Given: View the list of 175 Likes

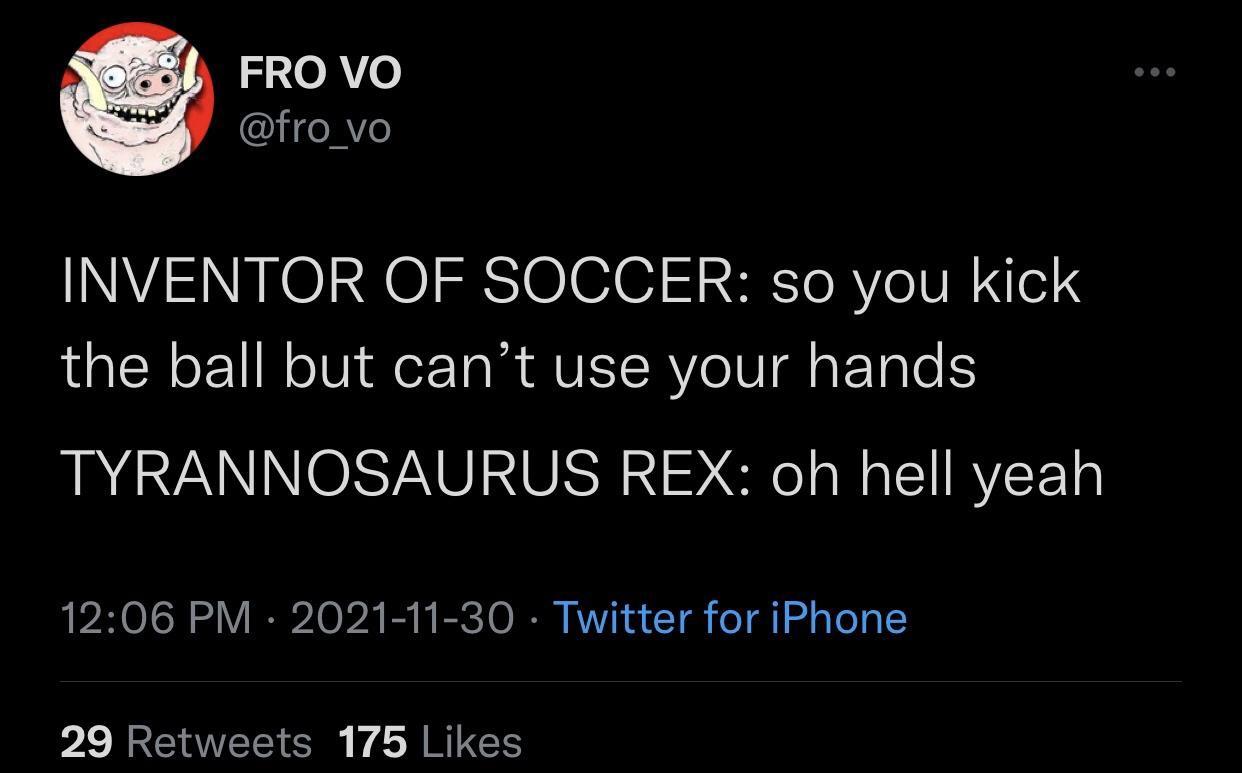Looking at the screenshot, I should click(430, 742).
